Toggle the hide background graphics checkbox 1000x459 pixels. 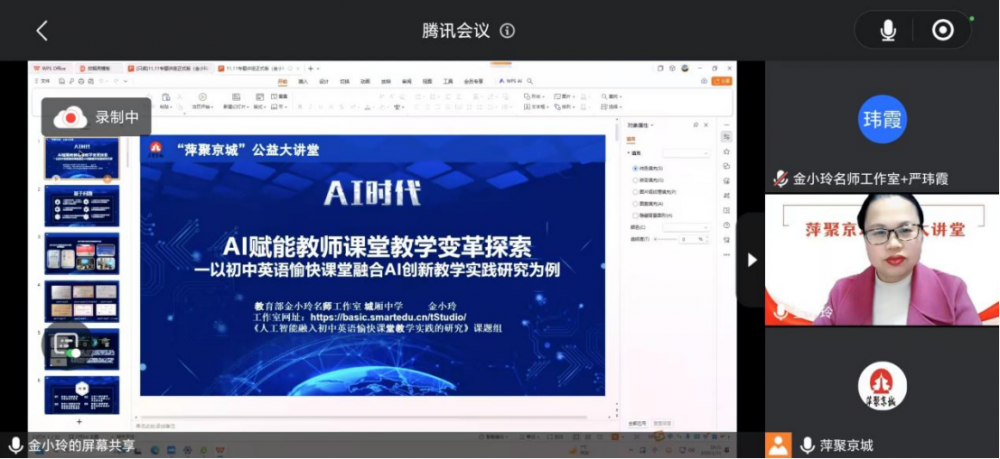(x=635, y=215)
